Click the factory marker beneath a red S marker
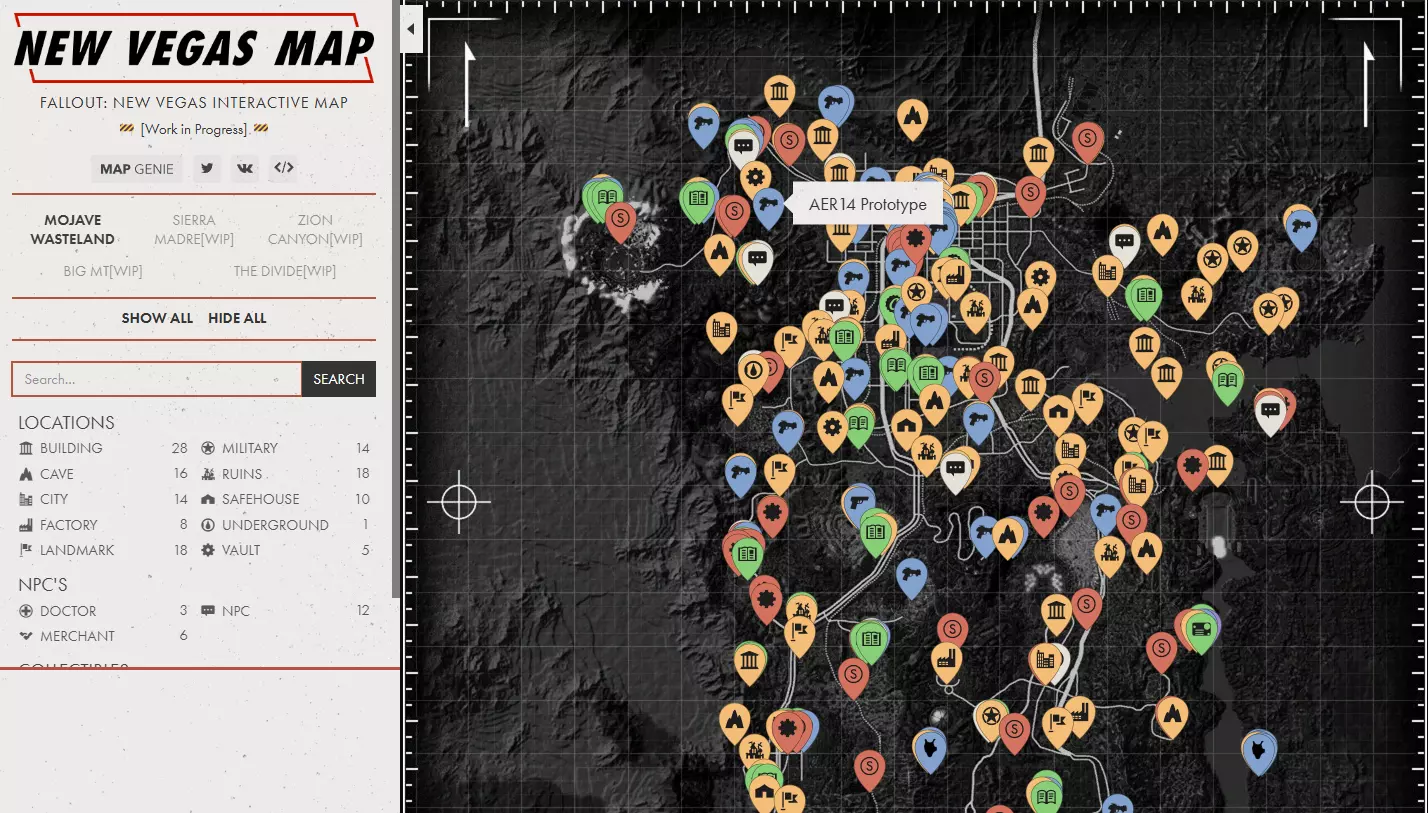This screenshot has height=813, width=1428. 947,660
